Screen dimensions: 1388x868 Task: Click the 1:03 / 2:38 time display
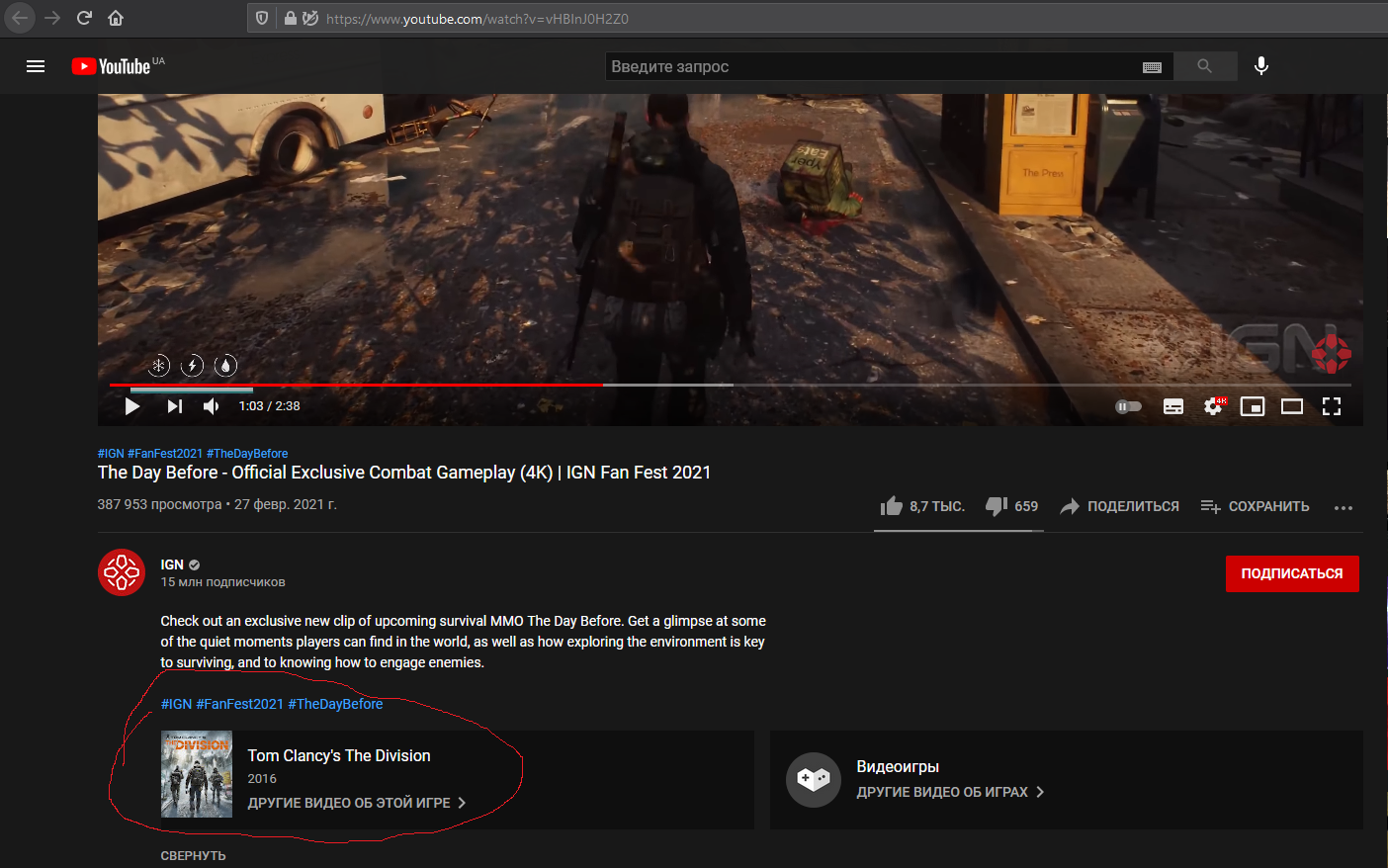(269, 406)
